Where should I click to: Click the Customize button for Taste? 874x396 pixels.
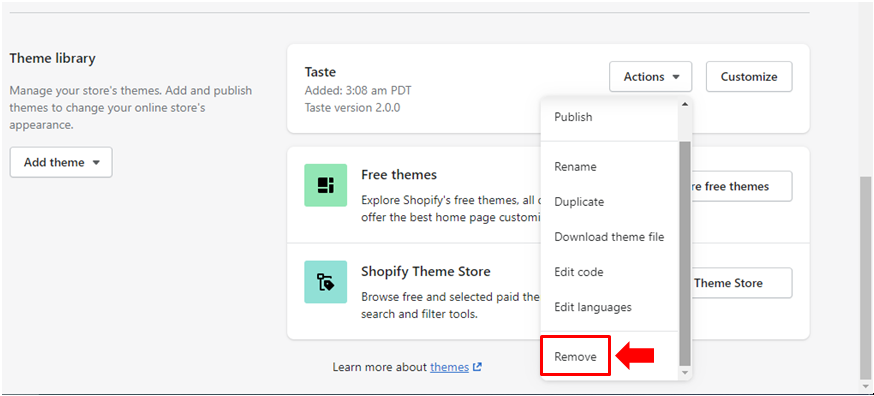point(749,76)
